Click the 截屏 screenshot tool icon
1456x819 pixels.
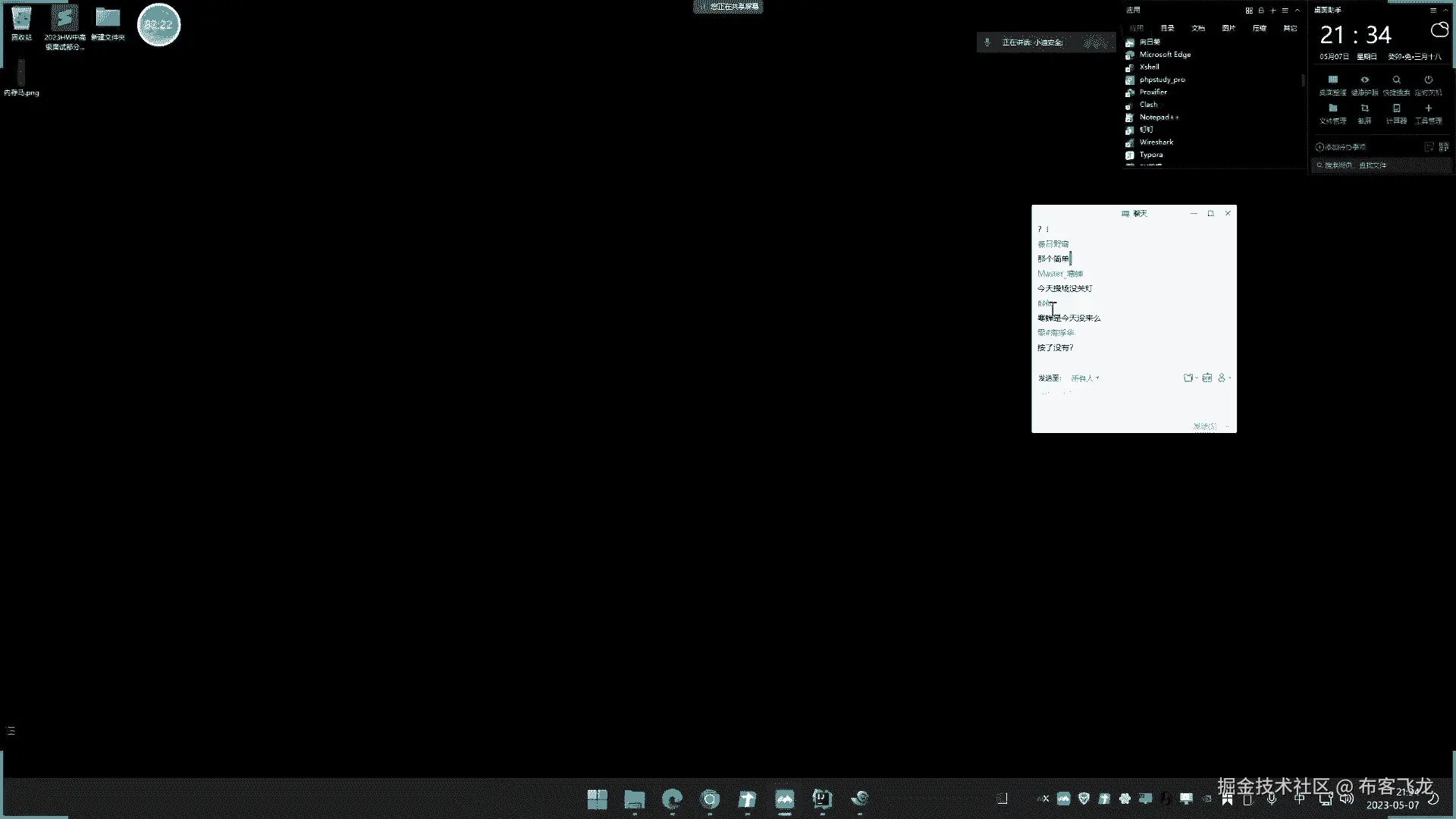pyautogui.click(x=1364, y=108)
